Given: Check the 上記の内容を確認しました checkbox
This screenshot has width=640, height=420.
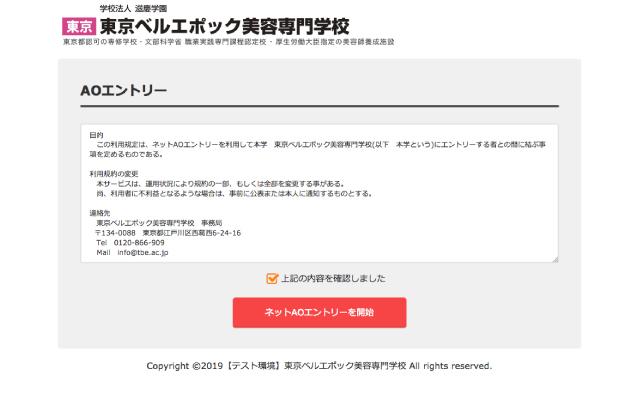Looking at the screenshot, I should point(272,278).
